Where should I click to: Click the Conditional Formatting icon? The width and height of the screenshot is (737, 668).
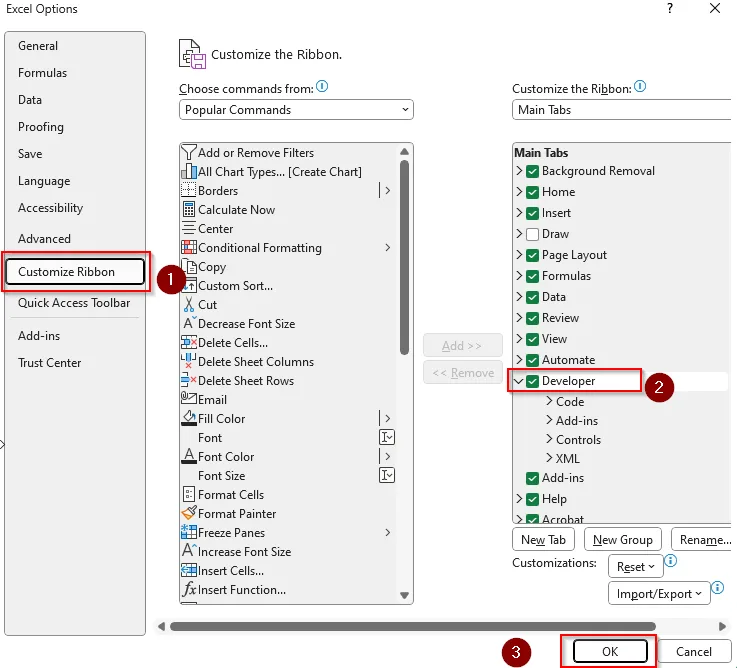point(188,247)
